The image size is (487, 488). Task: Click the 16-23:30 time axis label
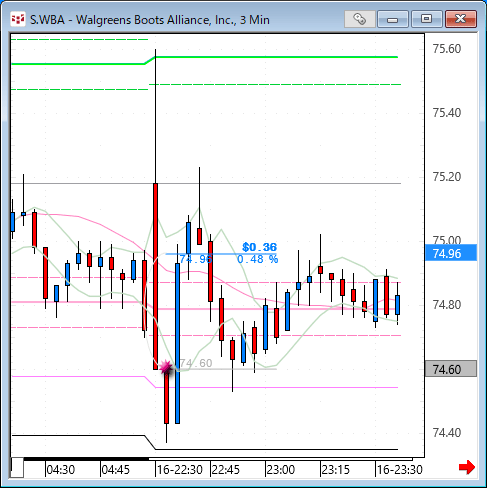[x=400, y=470]
